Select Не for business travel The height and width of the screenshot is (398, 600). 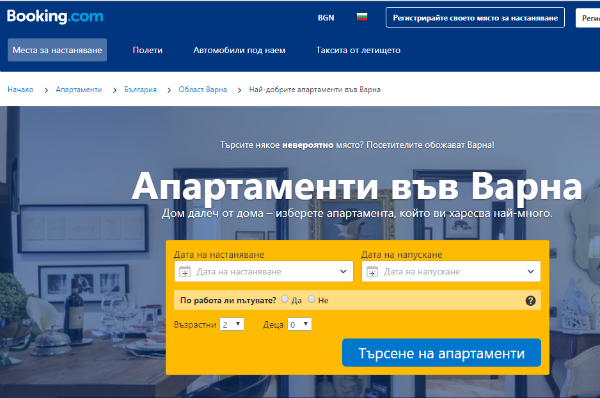311,299
